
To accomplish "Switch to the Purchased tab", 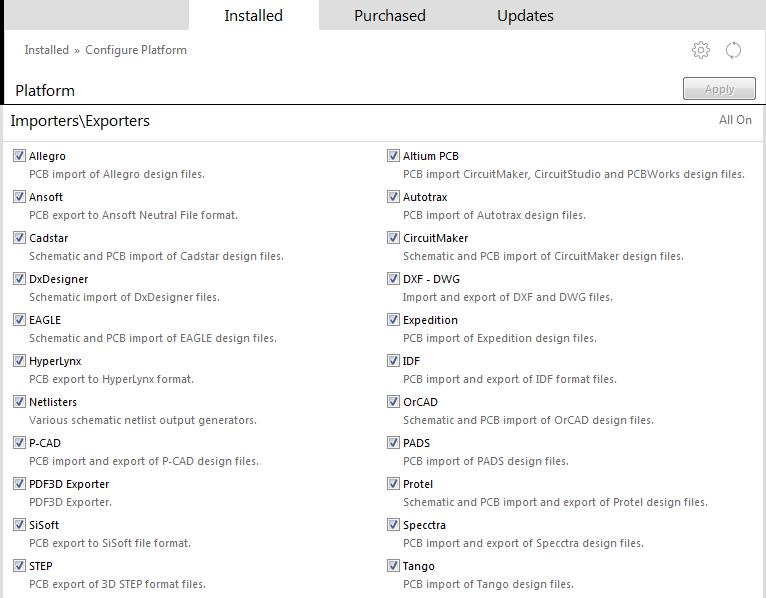I will click(390, 16).
